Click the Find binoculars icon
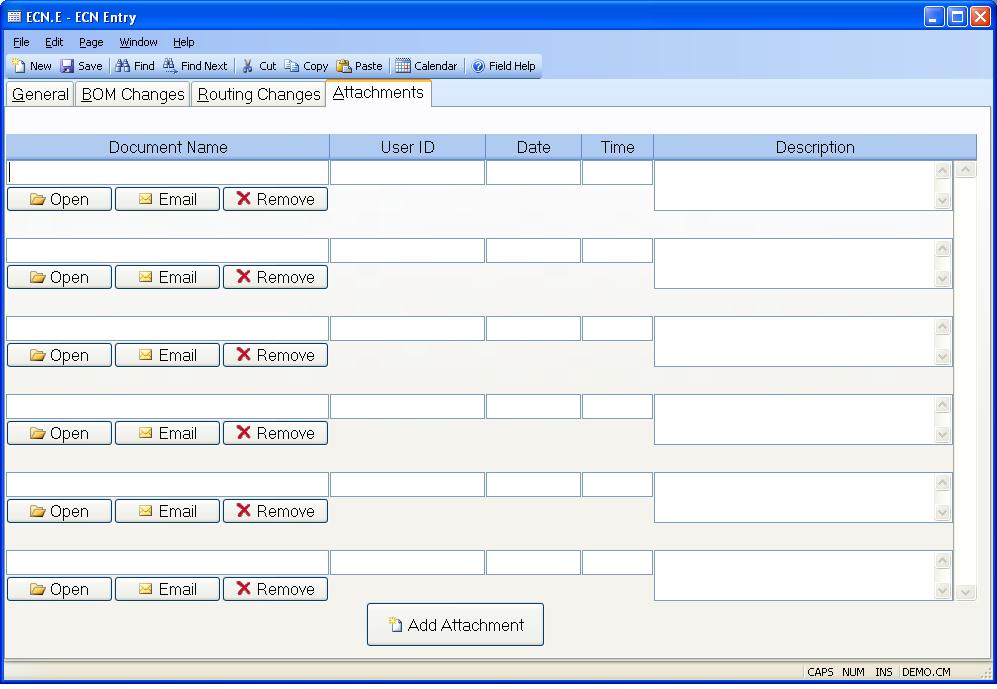997x689 pixels. [123, 66]
